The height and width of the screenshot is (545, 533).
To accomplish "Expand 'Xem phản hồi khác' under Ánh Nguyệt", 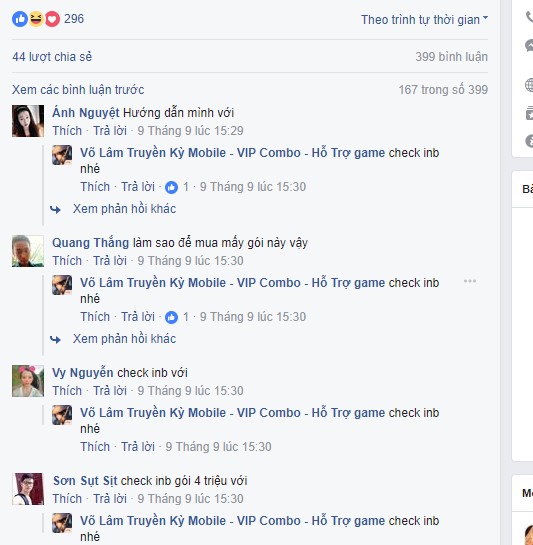I will (x=124, y=209).
